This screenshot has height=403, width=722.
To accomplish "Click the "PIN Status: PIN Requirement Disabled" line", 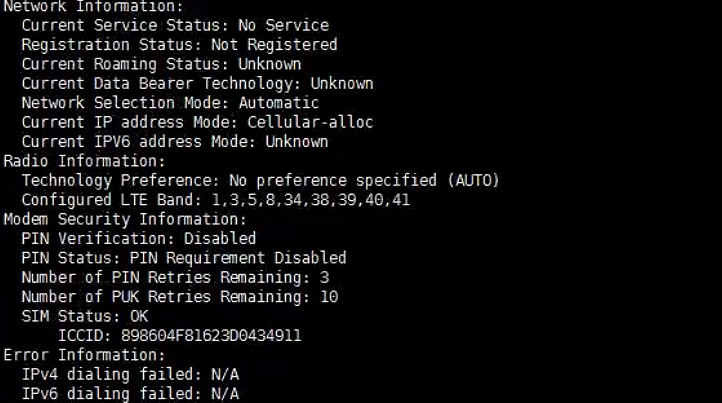I will (x=184, y=258).
